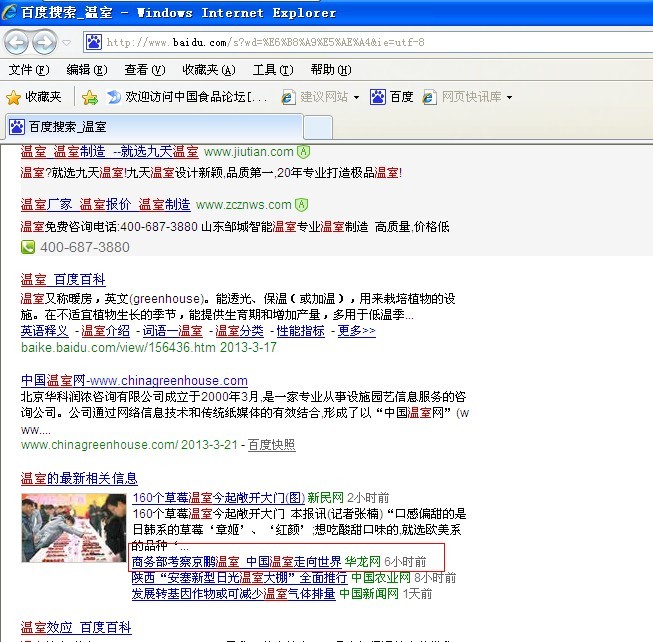Click verification shield beside www.jiutian.com
653x642 pixels.
tap(303, 152)
